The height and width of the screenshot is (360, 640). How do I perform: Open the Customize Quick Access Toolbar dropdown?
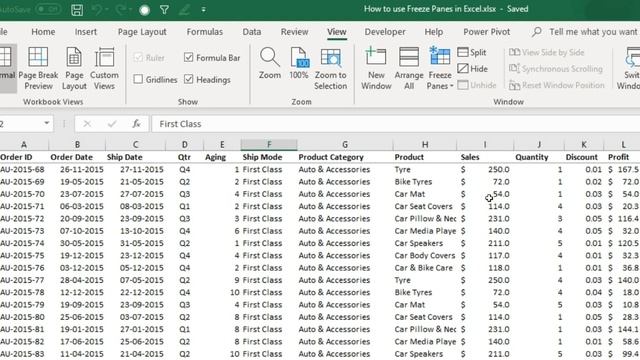203,9
